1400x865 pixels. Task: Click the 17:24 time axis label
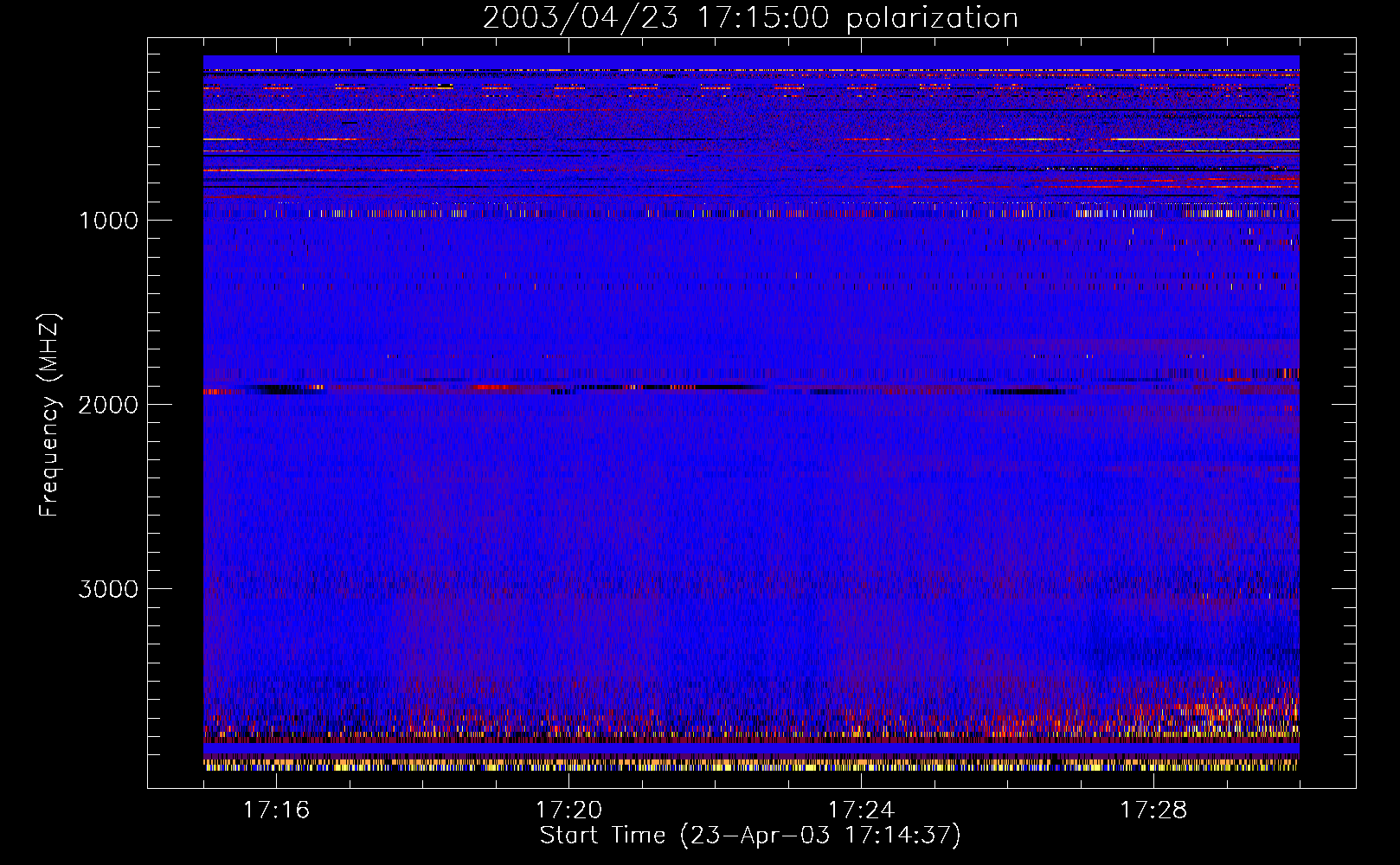click(861, 811)
